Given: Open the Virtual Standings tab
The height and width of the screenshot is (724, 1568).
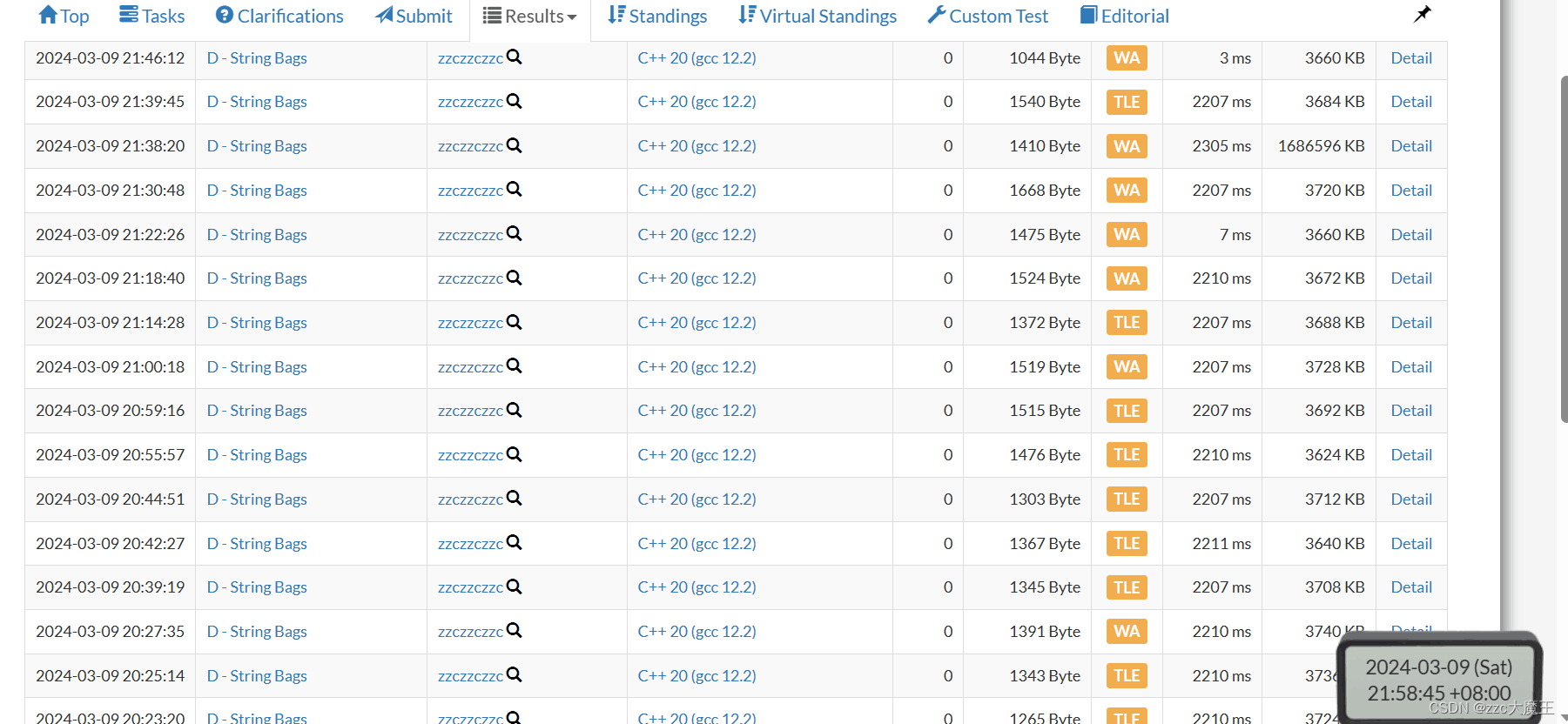Looking at the screenshot, I should pos(818,16).
